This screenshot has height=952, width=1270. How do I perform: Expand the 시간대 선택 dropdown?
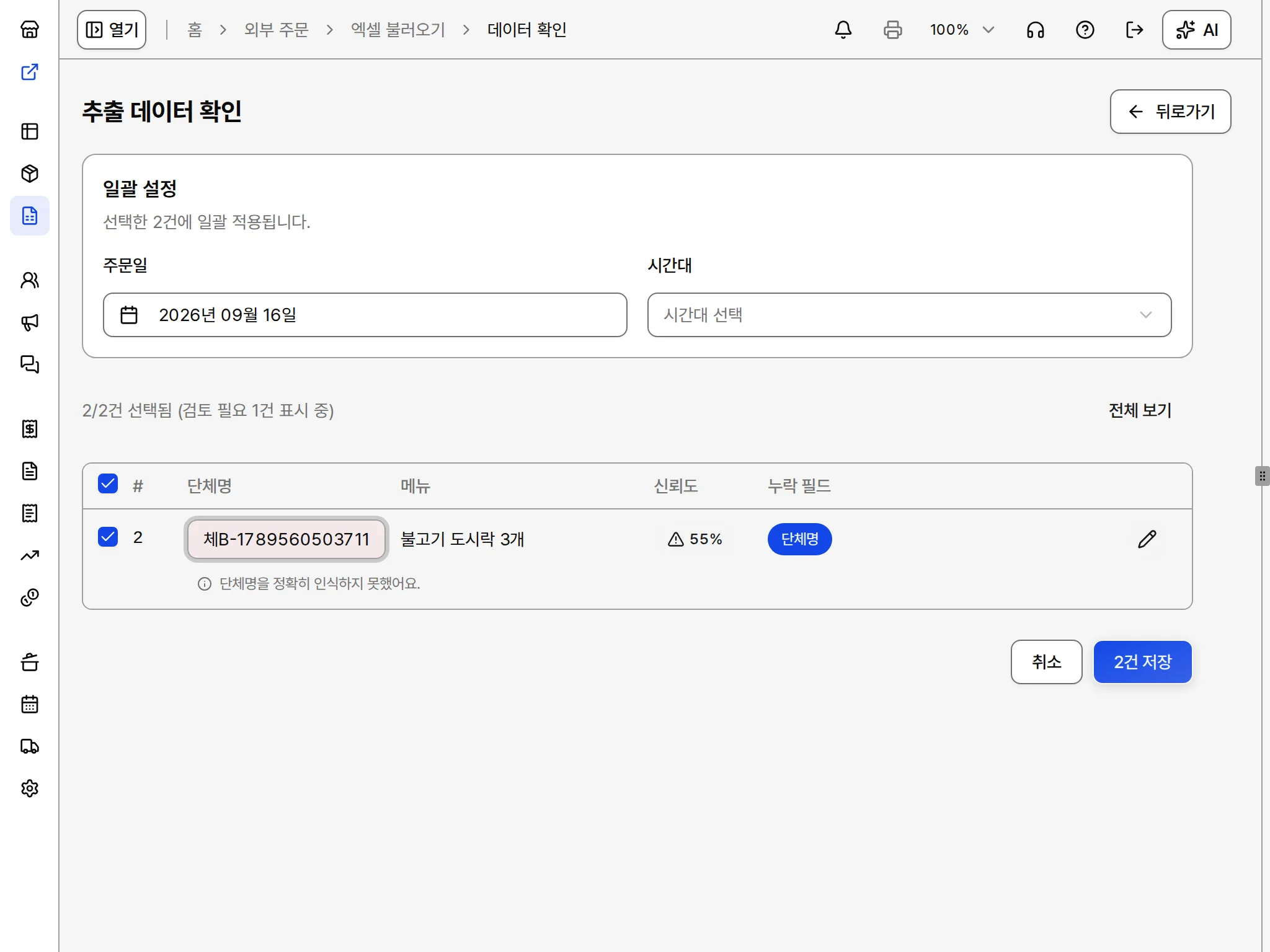(x=909, y=315)
